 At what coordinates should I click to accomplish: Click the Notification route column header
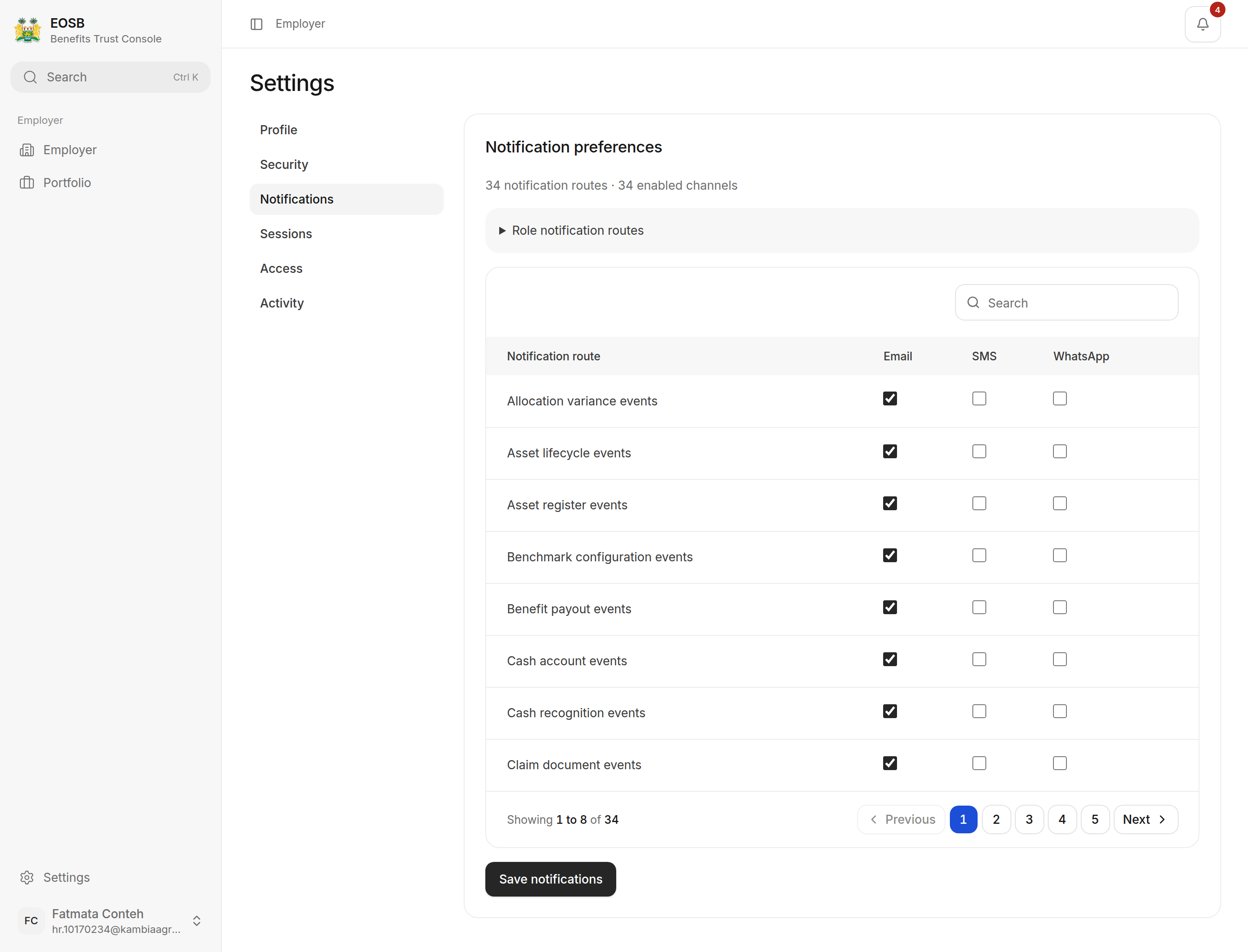pyautogui.click(x=553, y=356)
